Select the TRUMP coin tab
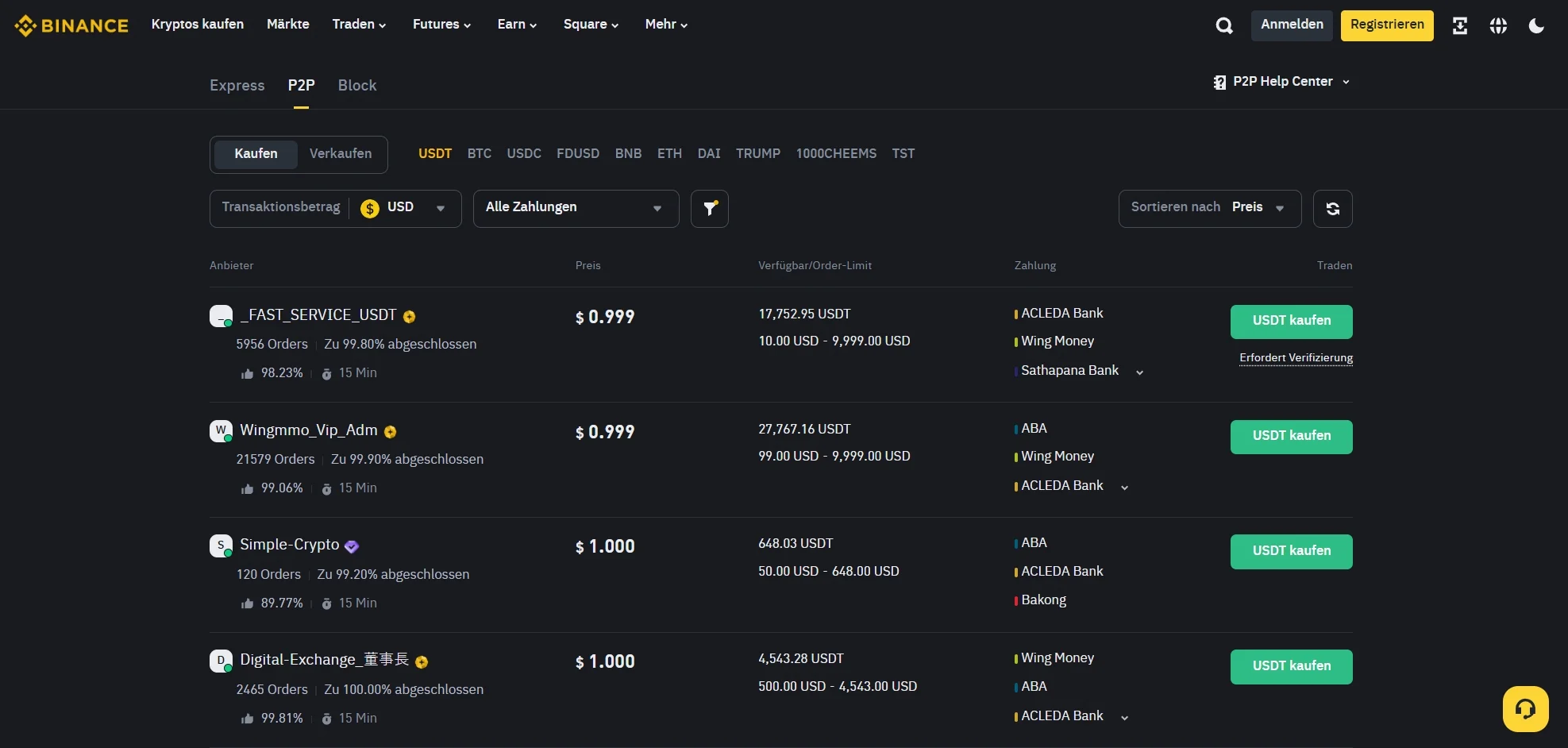This screenshot has width=1568, height=748. (x=758, y=154)
